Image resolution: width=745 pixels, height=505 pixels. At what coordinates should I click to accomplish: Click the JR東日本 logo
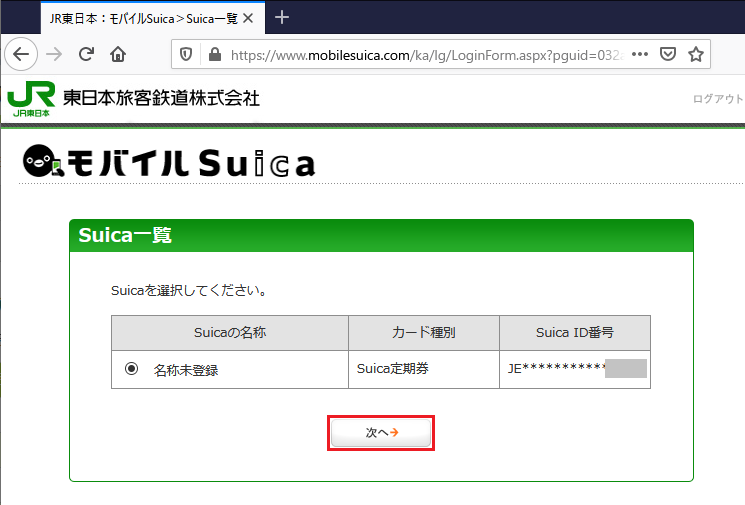point(31,100)
